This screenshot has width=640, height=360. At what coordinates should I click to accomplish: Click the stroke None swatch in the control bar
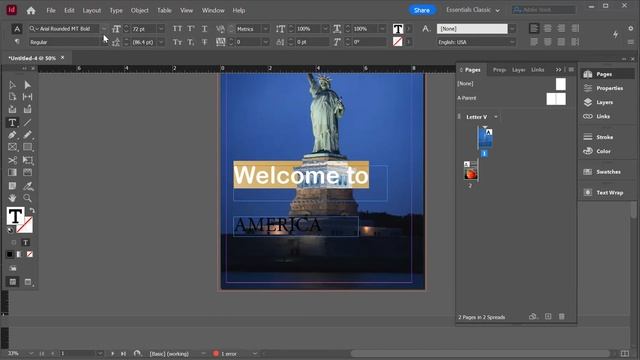(x=398, y=42)
